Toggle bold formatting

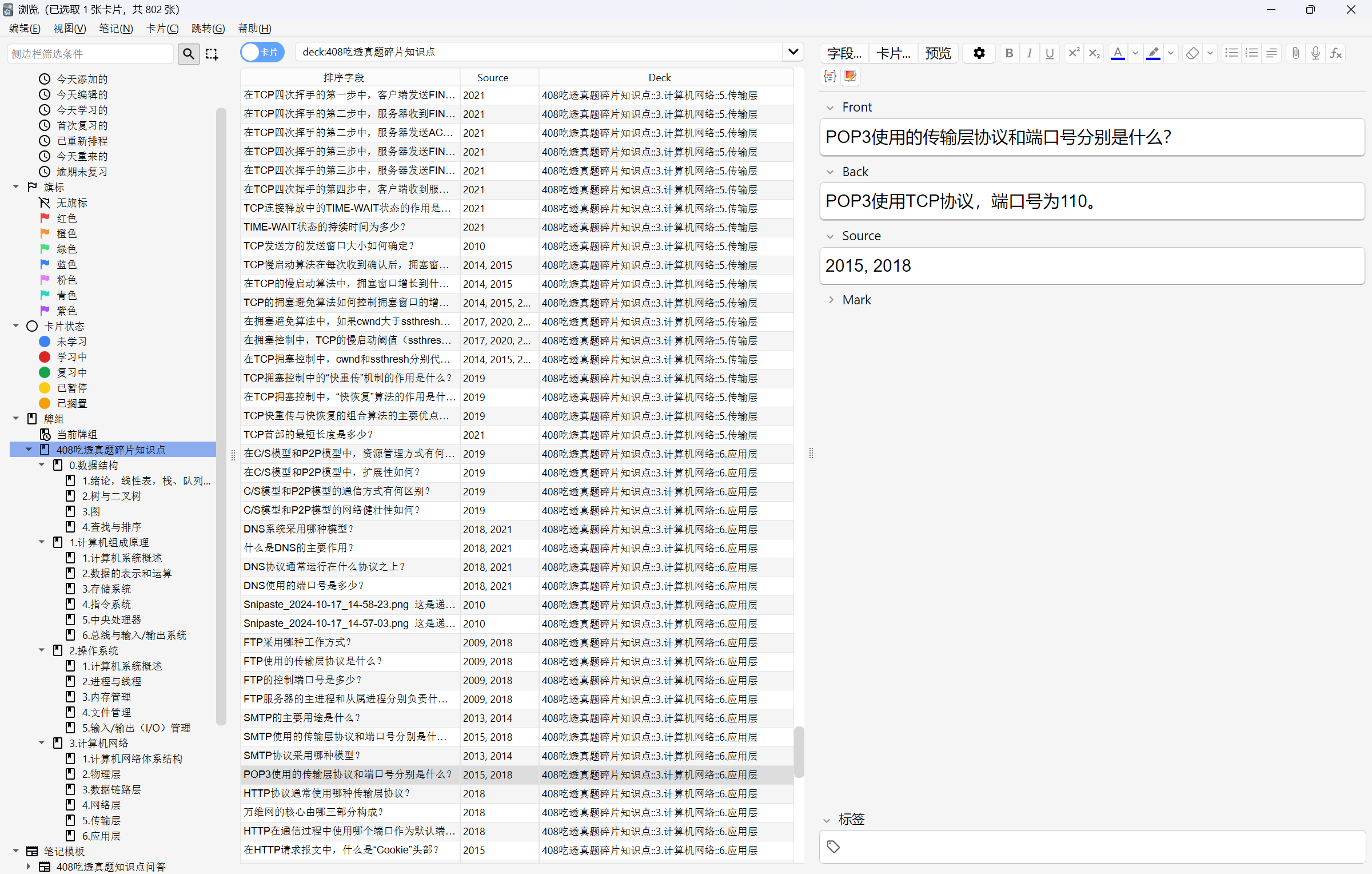click(x=1009, y=53)
